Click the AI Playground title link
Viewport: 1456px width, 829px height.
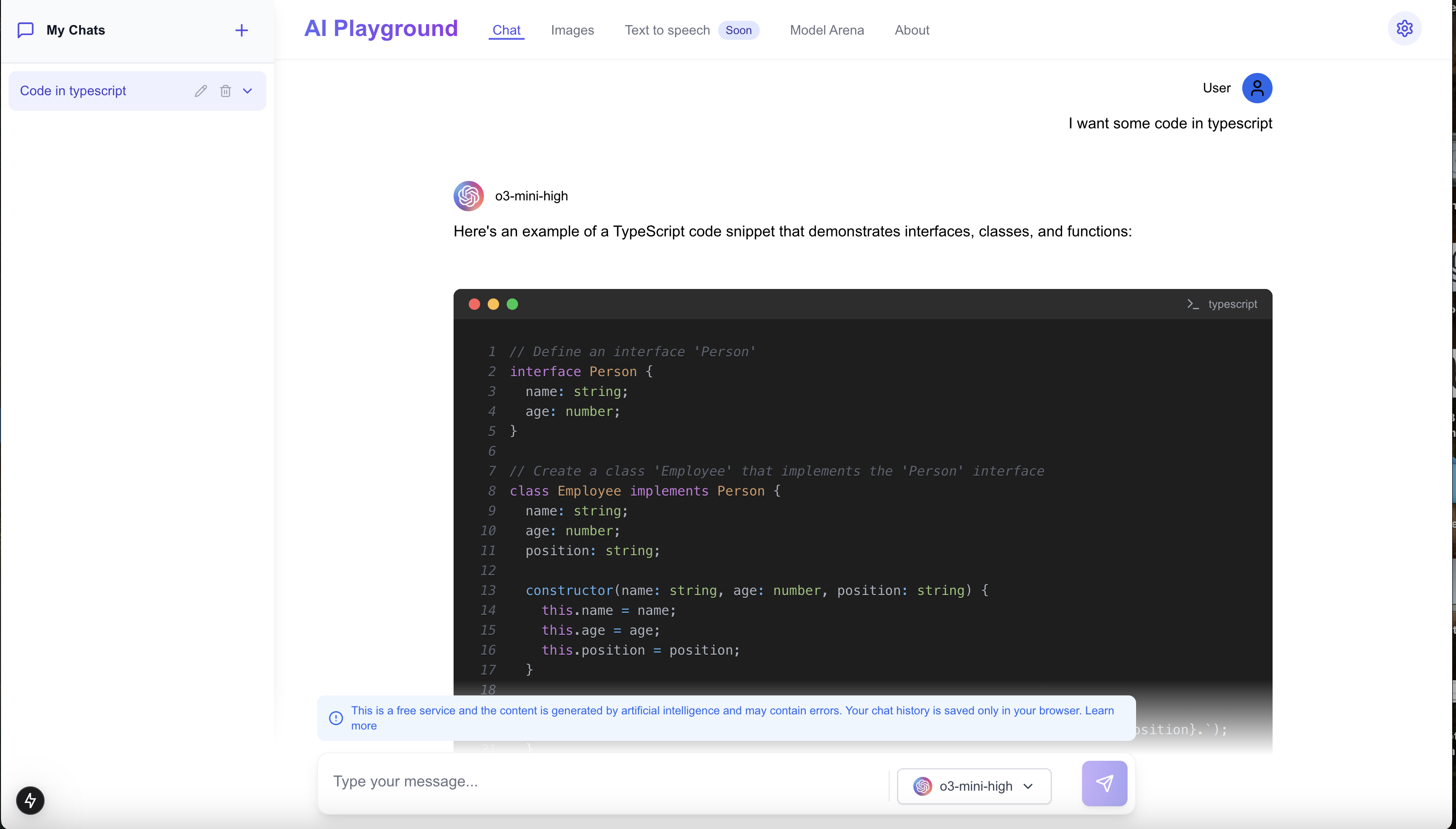pyautogui.click(x=381, y=28)
